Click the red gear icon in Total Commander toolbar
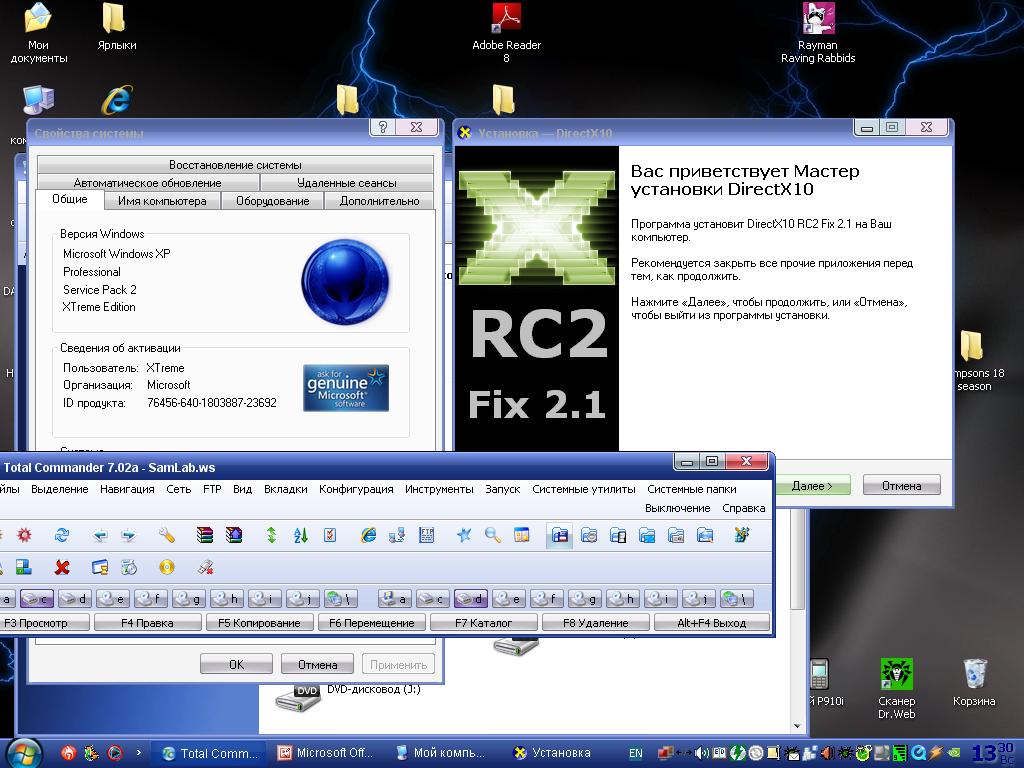Viewport: 1024px width, 768px height. coord(24,536)
